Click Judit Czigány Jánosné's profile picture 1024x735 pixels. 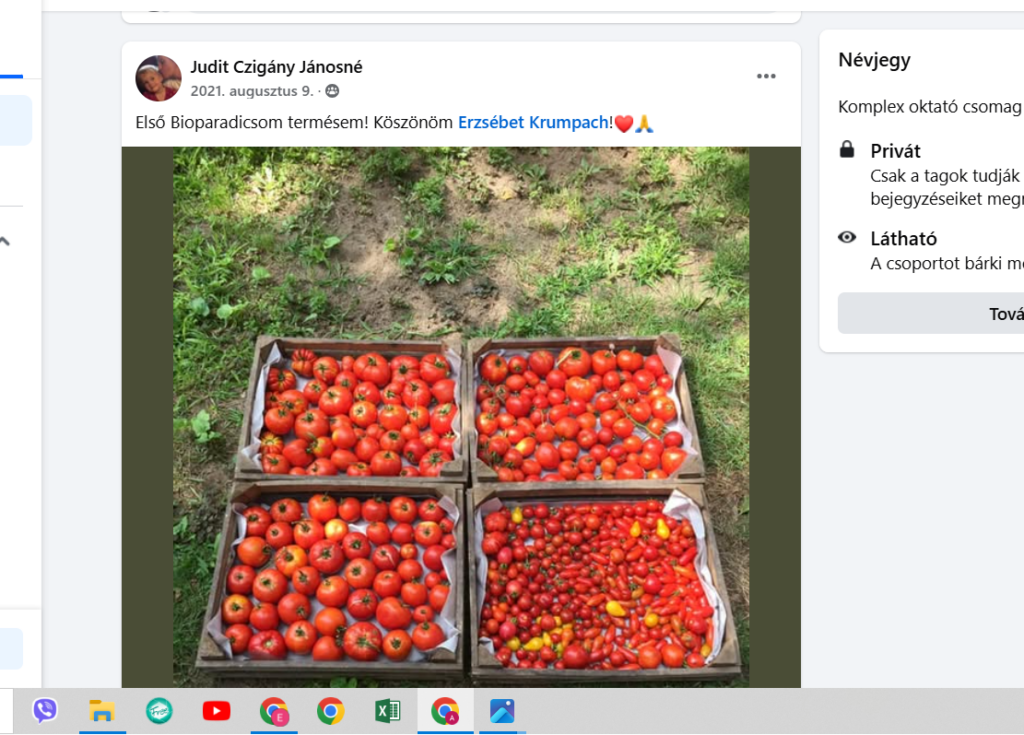tap(158, 78)
